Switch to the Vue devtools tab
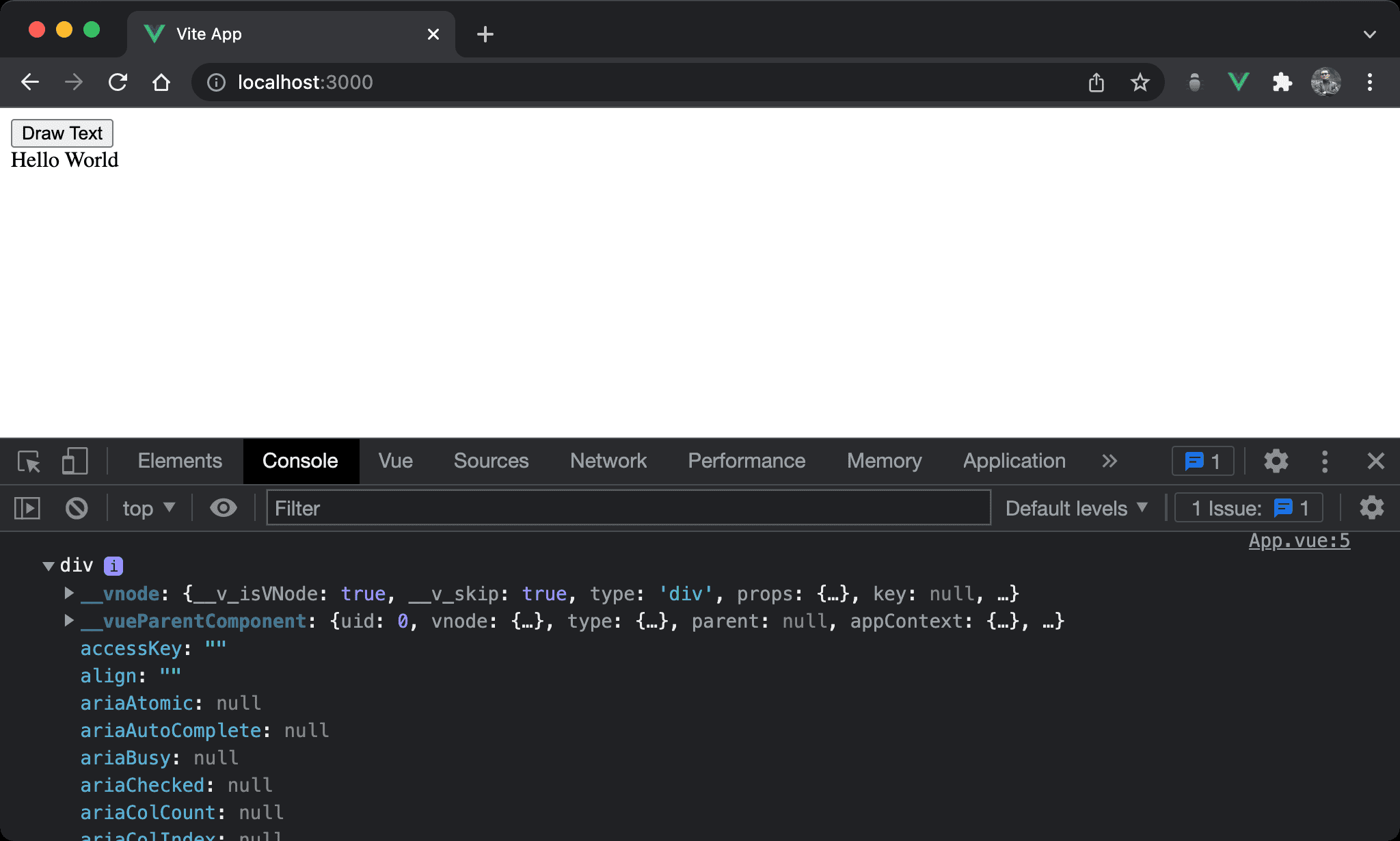Screen dimensions: 1400x841 point(395,462)
